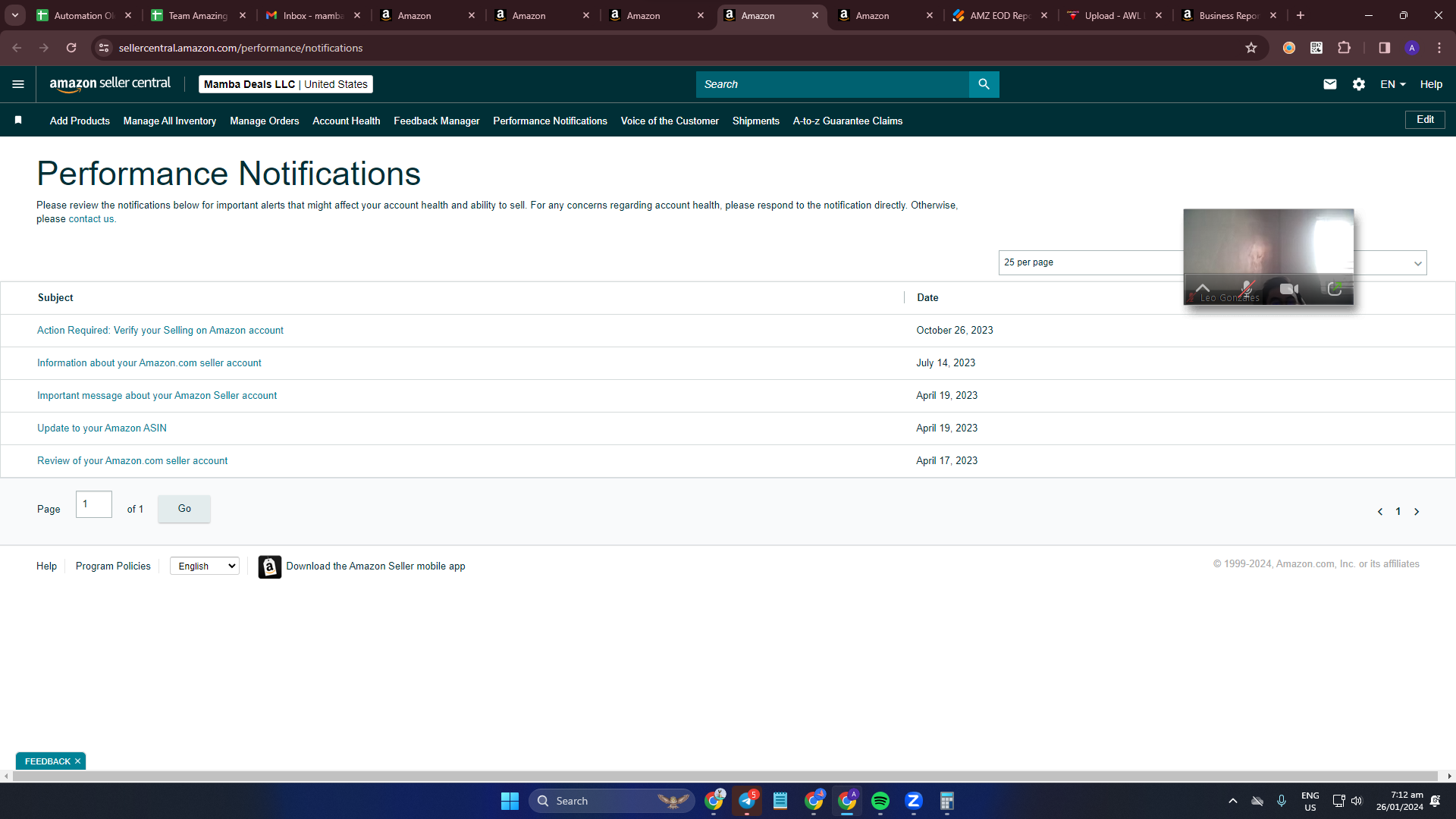Screen dimensions: 1456x819
Task: Open Program Policies in footer
Action: 113,566
